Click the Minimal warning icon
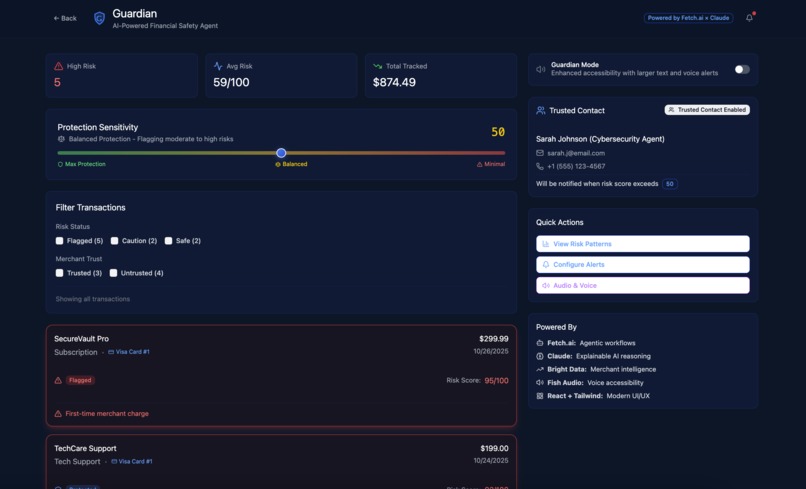 point(480,164)
